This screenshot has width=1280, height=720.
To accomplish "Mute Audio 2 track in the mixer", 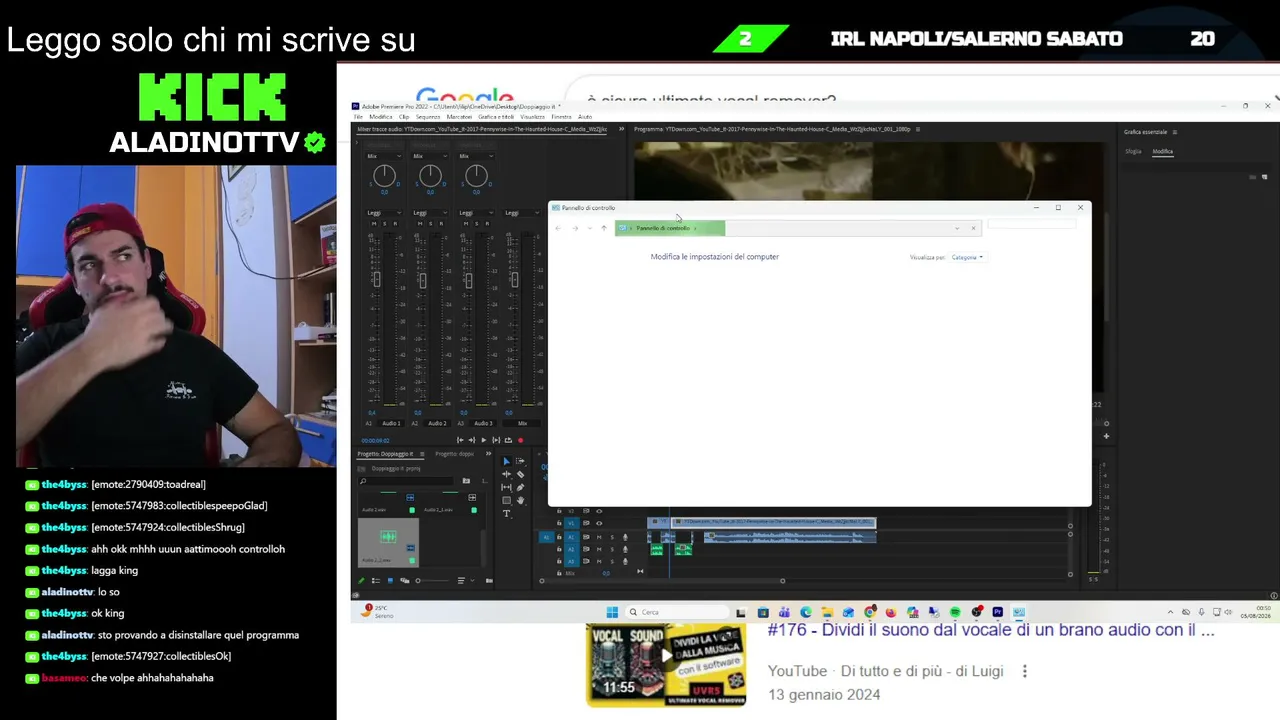I will point(420,223).
